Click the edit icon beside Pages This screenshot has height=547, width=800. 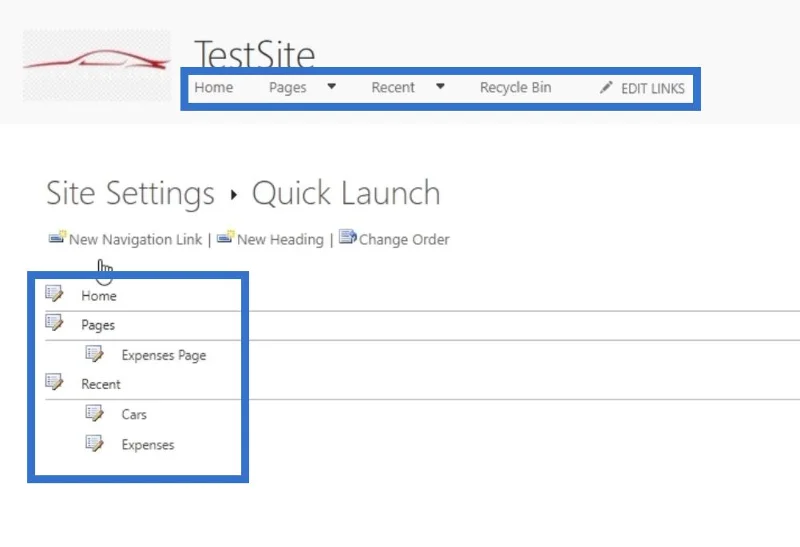point(54,323)
